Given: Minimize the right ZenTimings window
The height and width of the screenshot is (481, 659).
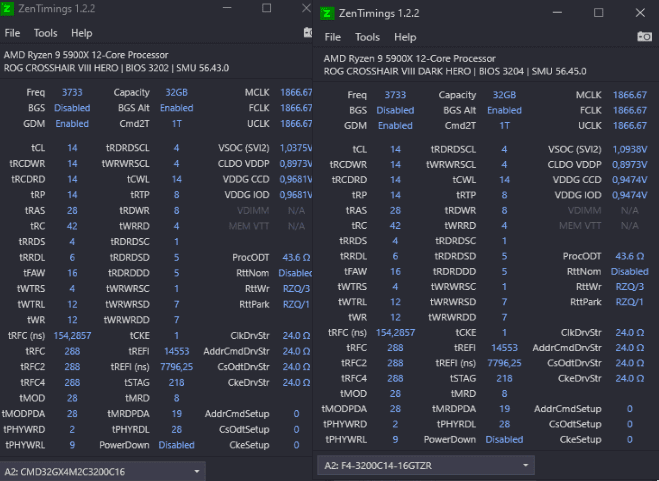Looking at the screenshot, I should (557, 13).
